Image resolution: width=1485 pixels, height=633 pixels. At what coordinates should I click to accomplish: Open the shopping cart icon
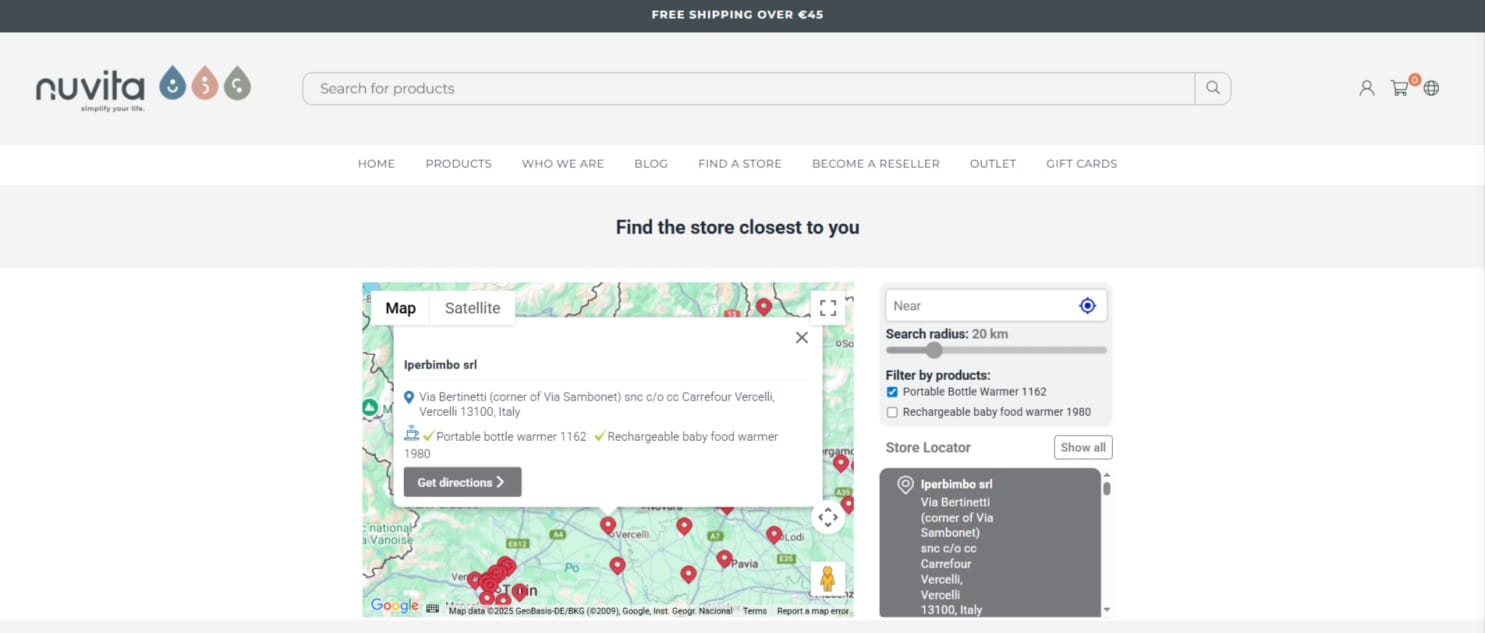coord(1399,89)
